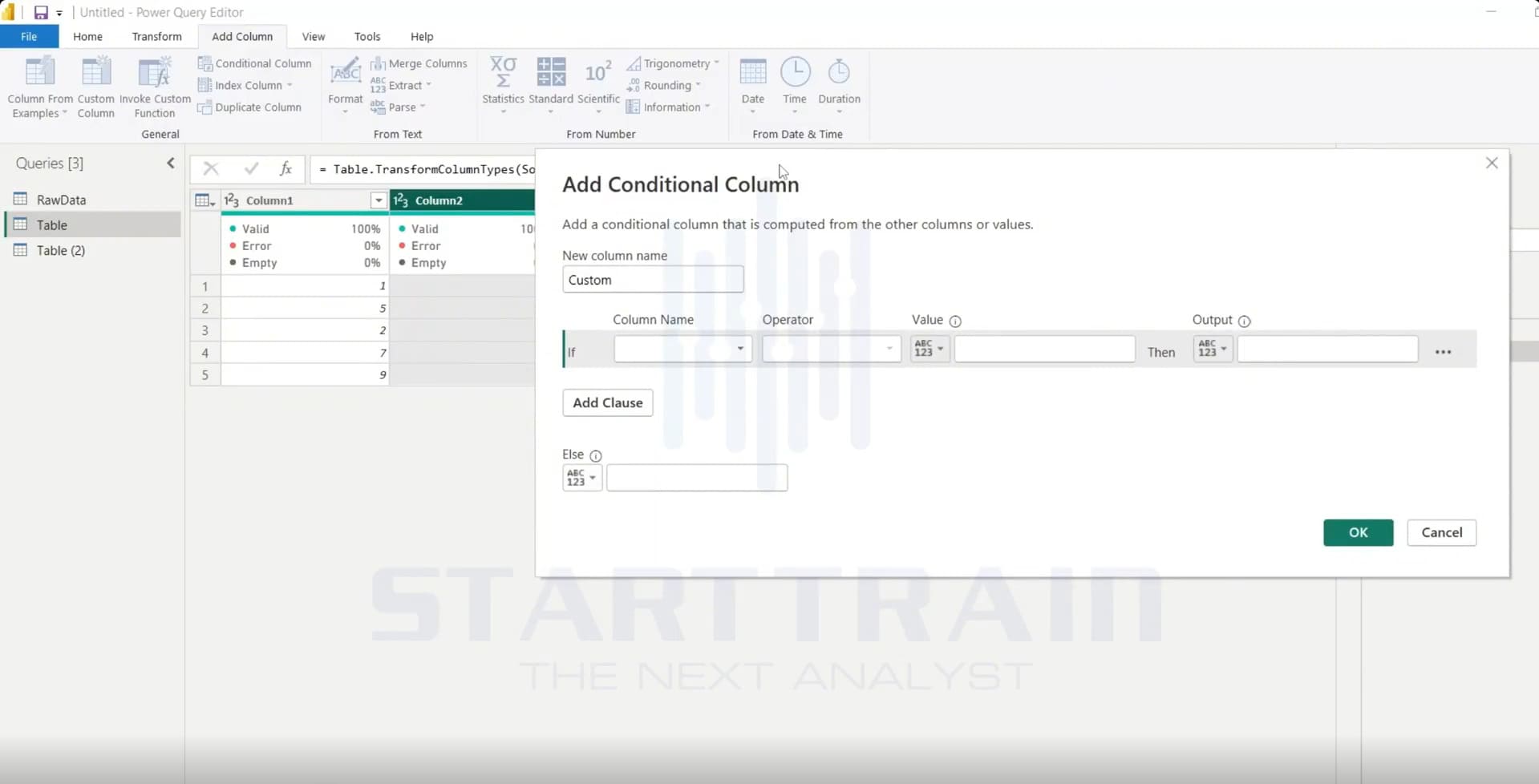Image resolution: width=1539 pixels, height=784 pixels.
Task: Open the Standard number operations
Action: pos(551,86)
